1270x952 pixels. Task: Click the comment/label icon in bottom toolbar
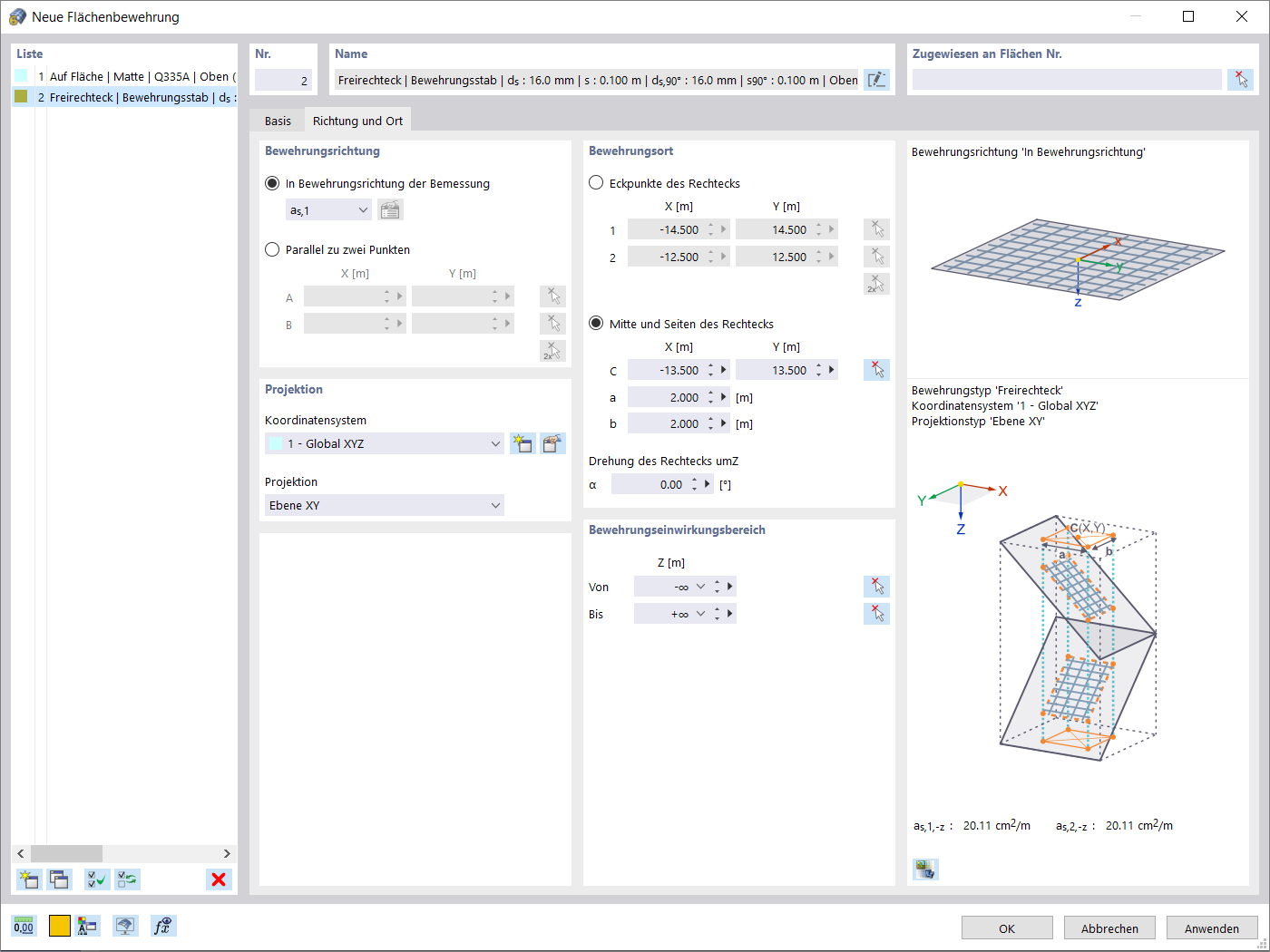click(x=88, y=926)
